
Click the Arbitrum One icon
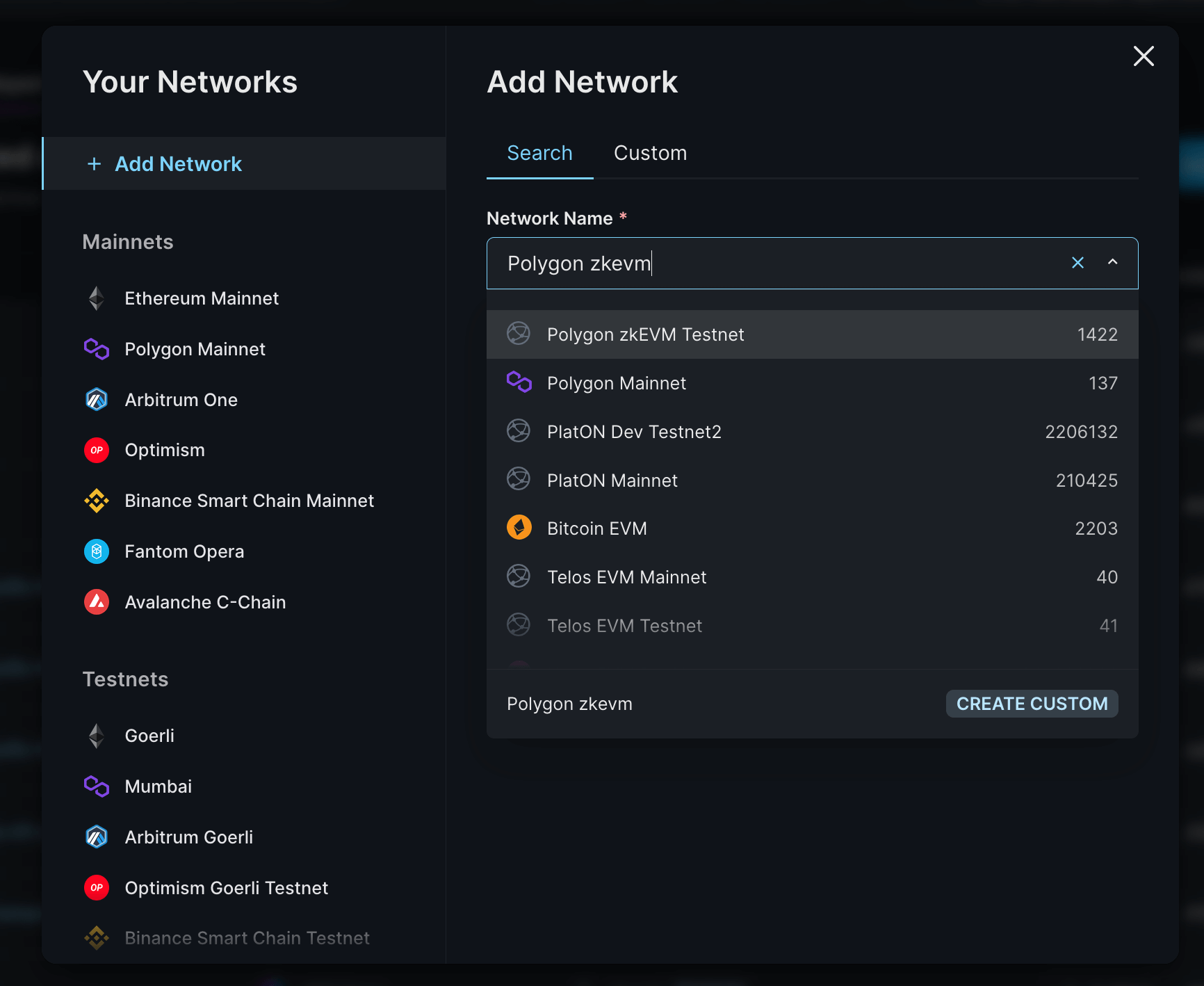coord(97,399)
